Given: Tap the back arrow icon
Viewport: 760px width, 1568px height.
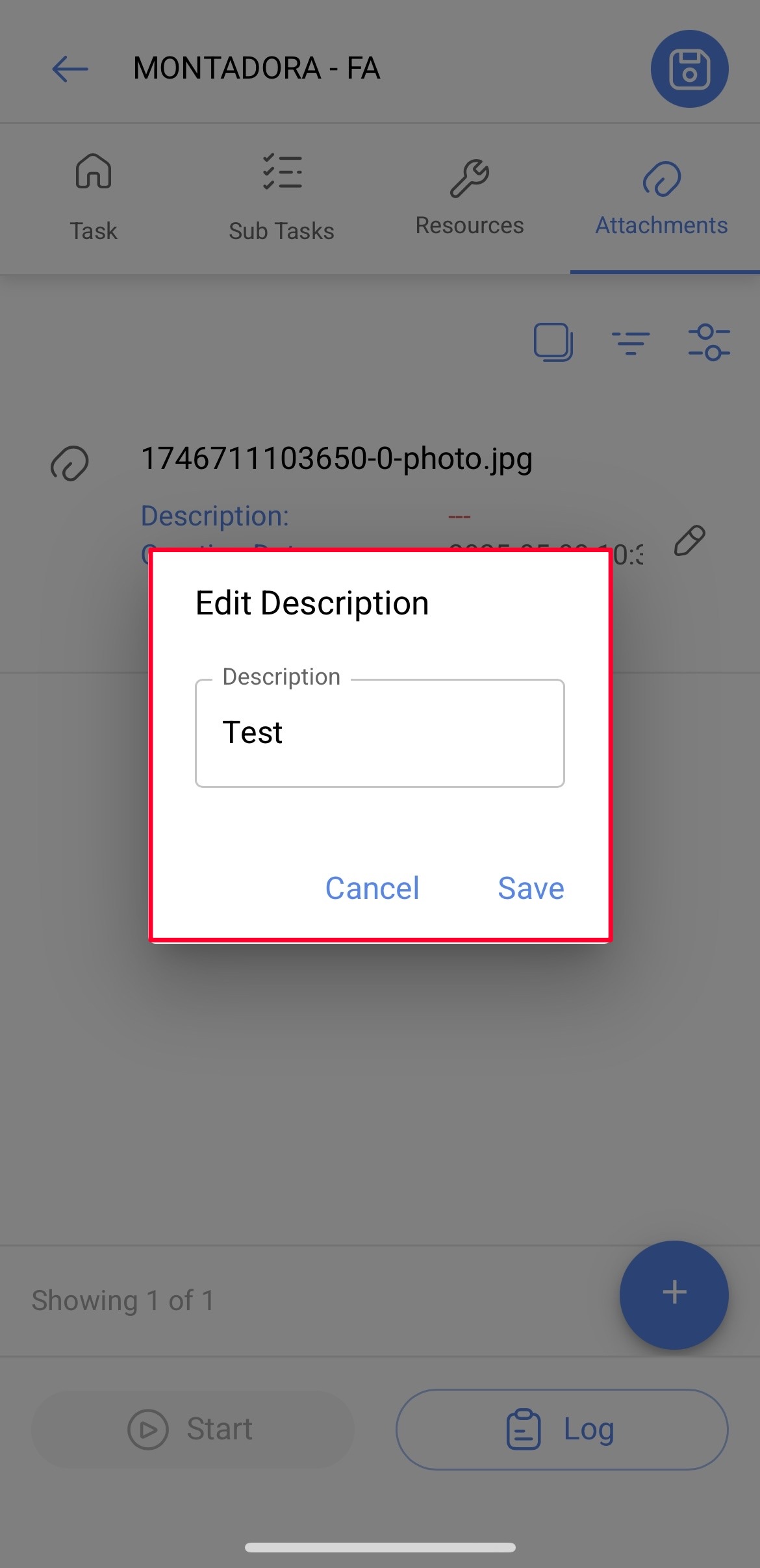Looking at the screenshot, I should click(70, 69).
